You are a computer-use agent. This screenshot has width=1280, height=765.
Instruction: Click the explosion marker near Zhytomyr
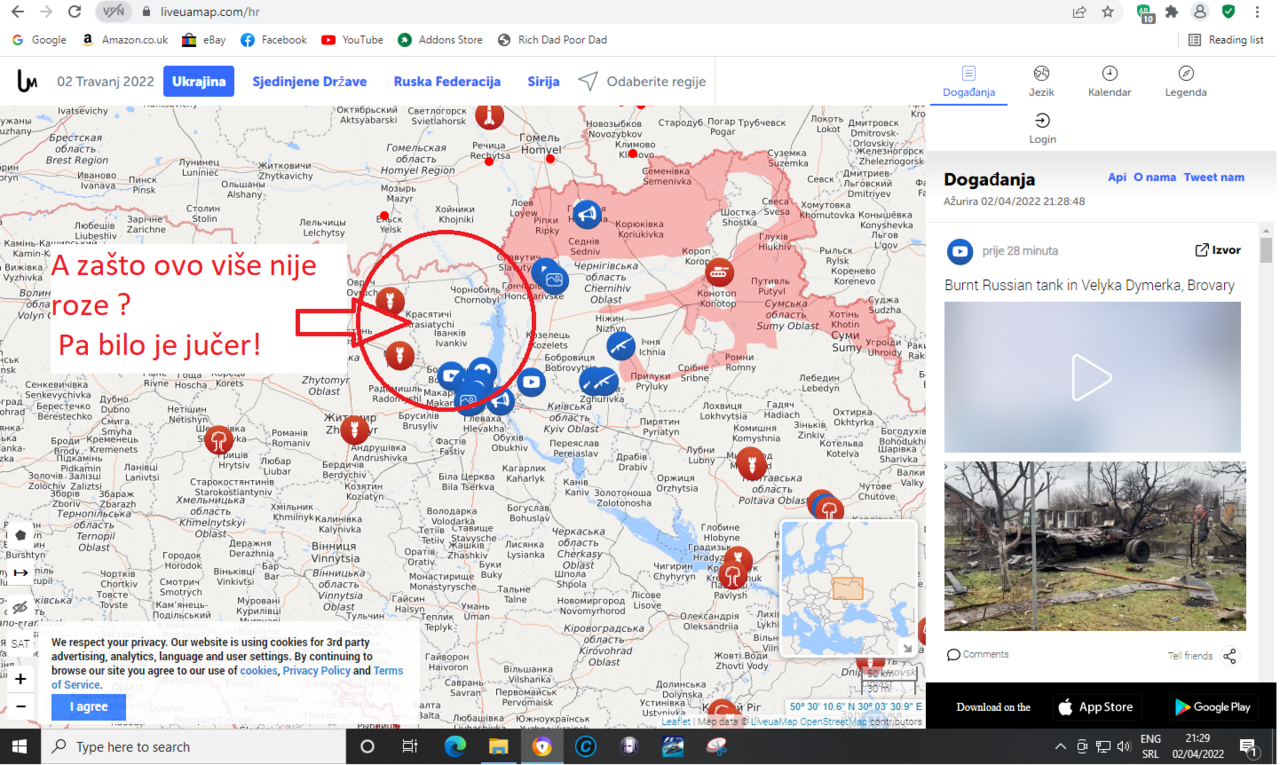click(x=355, y=430)
